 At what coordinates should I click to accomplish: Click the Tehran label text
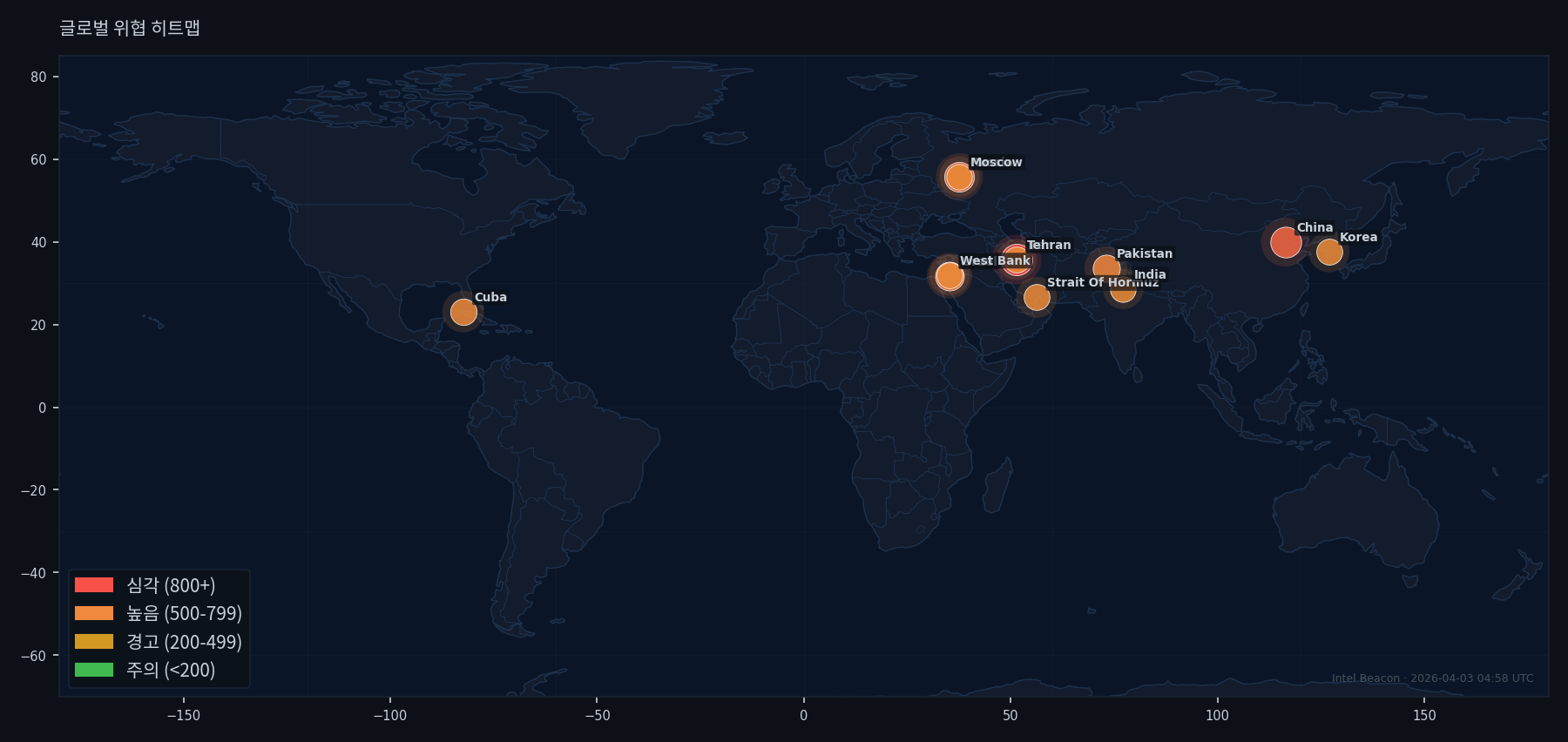(x=1049, y=245)
